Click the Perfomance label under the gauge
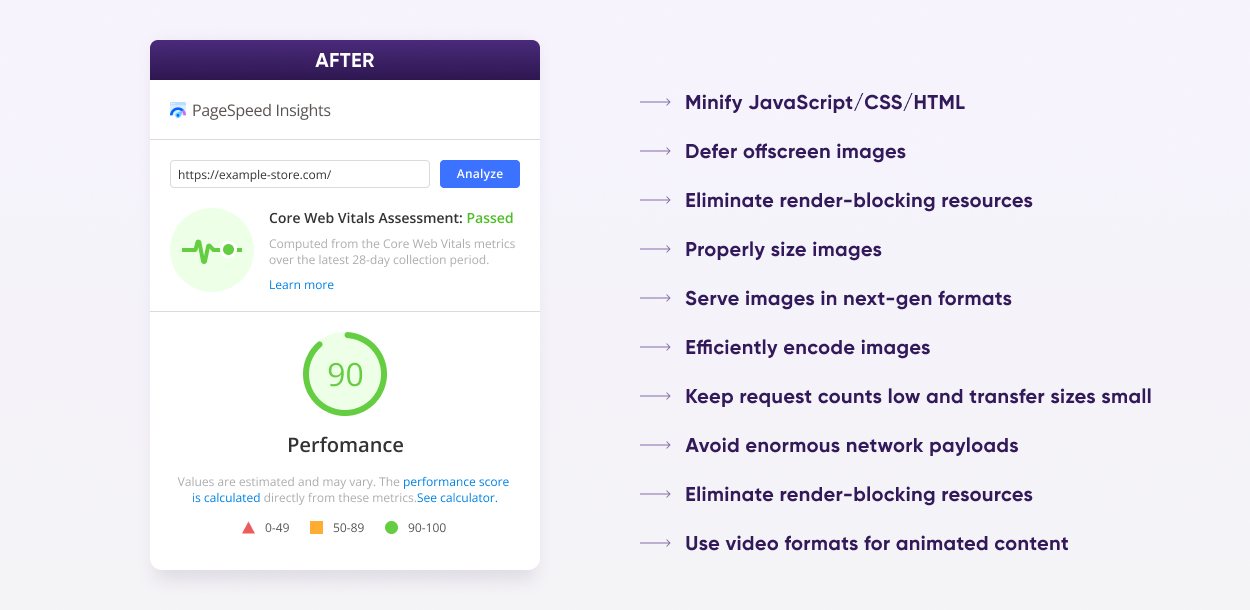This screenshot has height=610, width=1250. coord(345,444)
